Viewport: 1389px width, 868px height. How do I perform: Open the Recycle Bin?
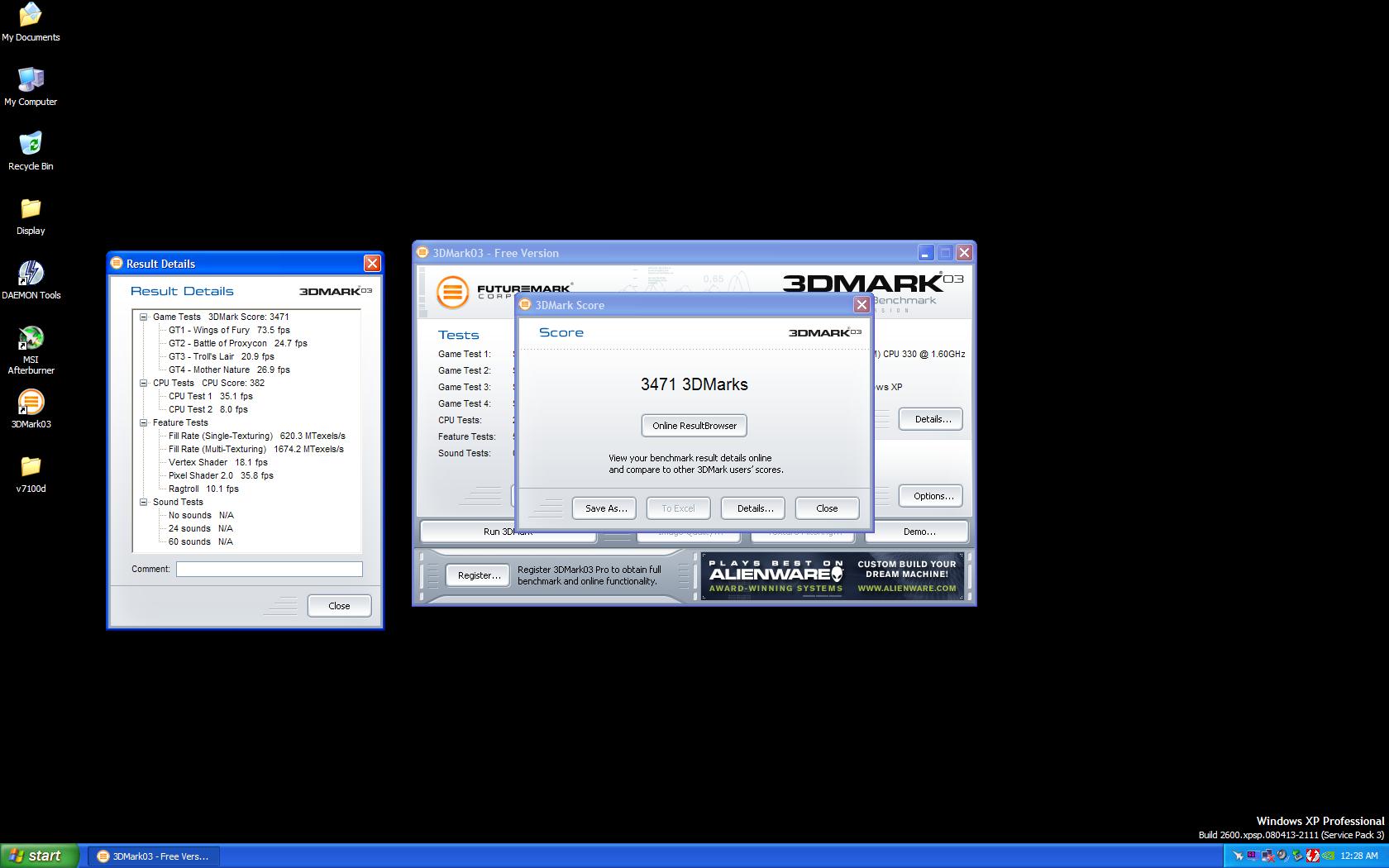(31, 145)
